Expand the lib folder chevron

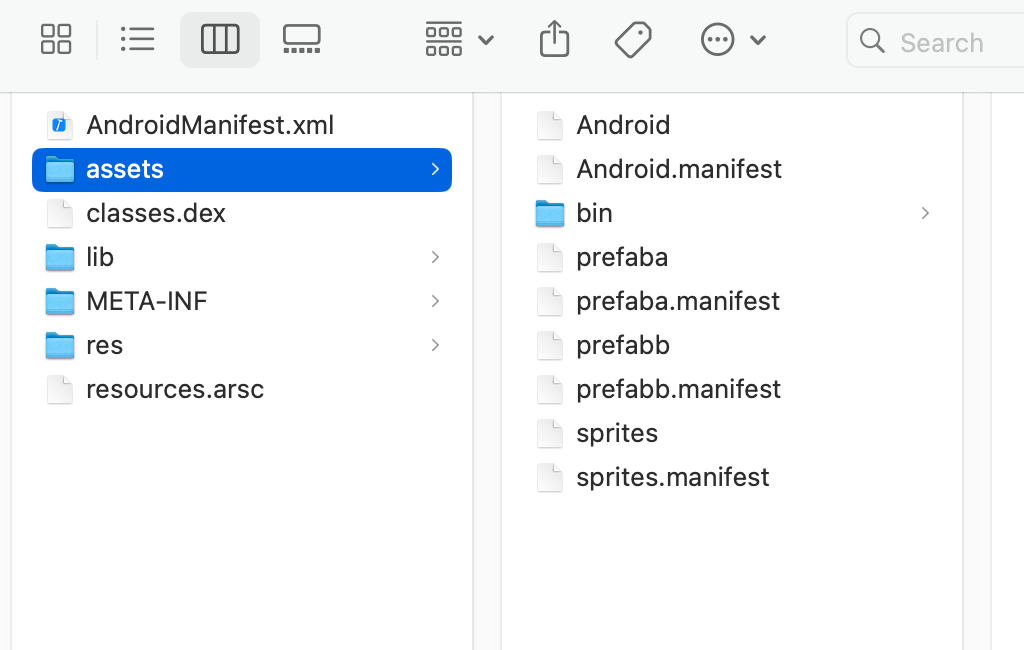pos(435,257)
